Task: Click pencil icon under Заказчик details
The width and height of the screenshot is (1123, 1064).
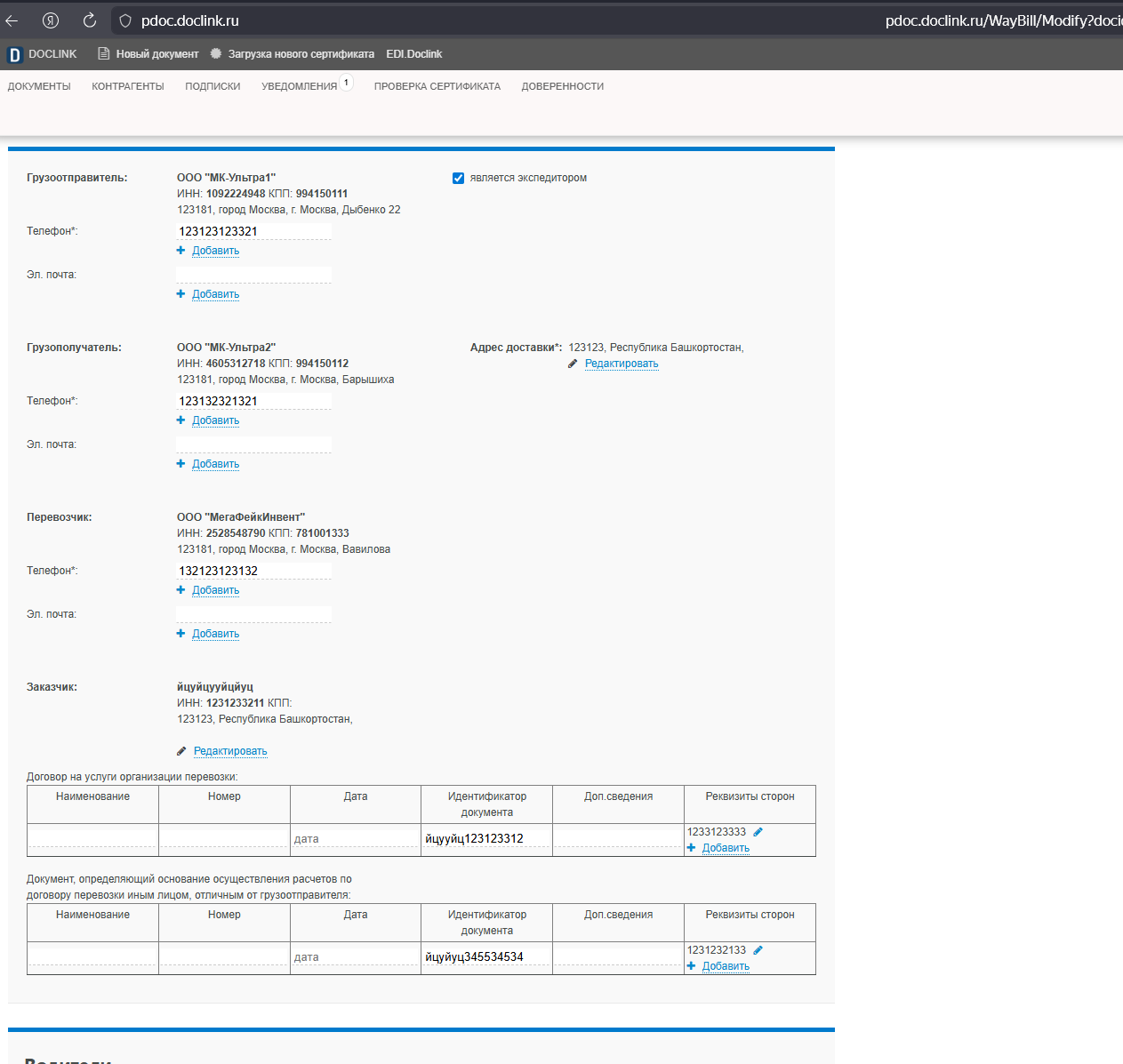Action: coord(181,751)
